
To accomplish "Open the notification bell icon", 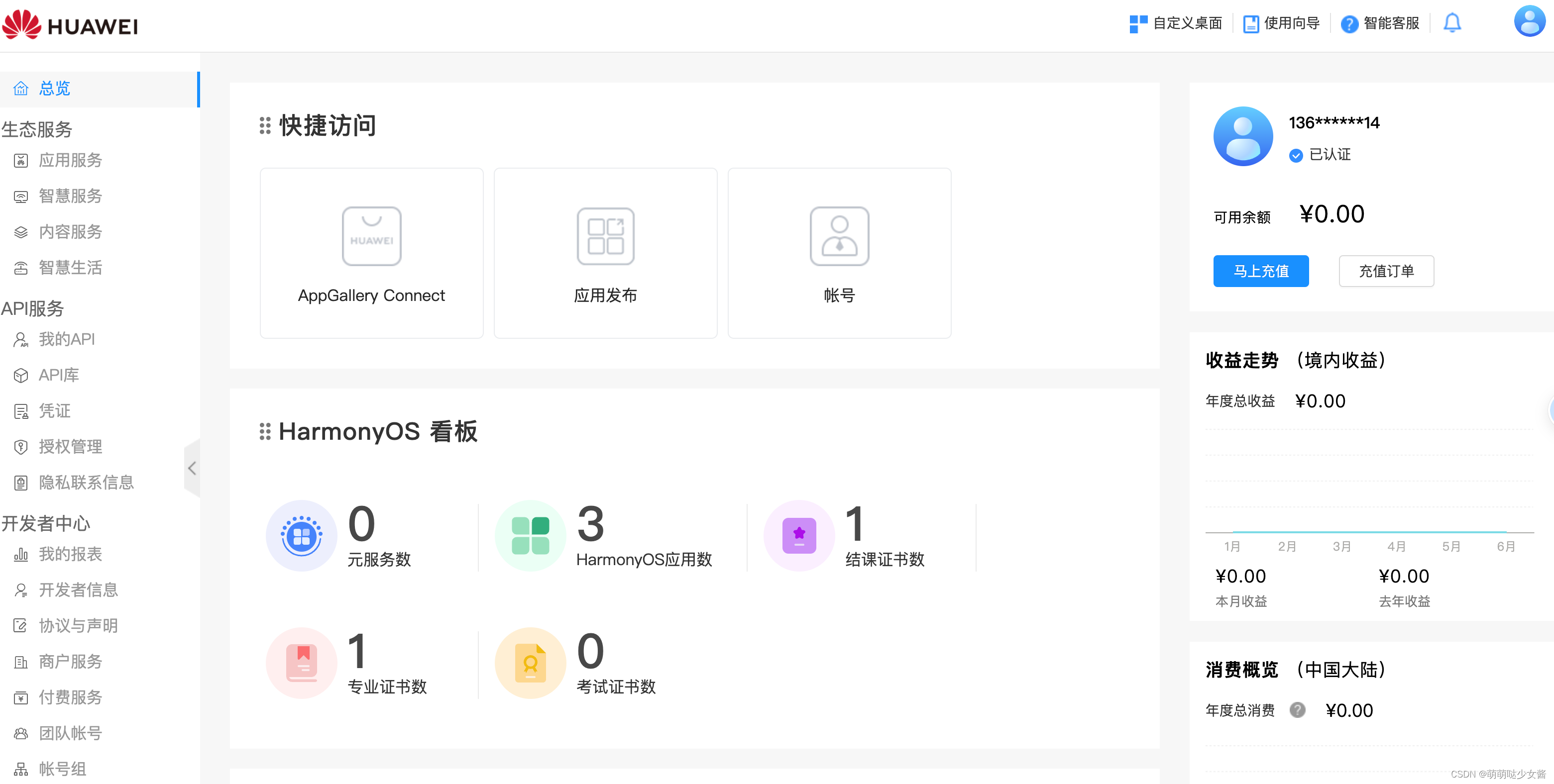I will click(1452, 23).
